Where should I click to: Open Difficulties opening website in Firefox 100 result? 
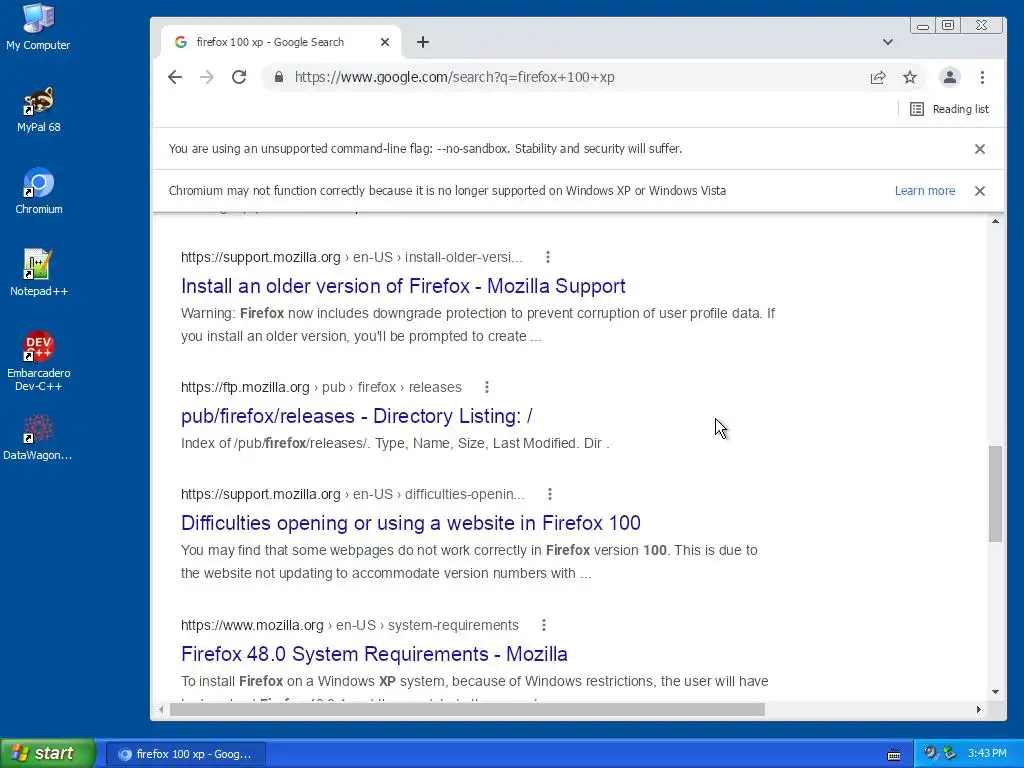pyautogui.click(x=411, y=523)
